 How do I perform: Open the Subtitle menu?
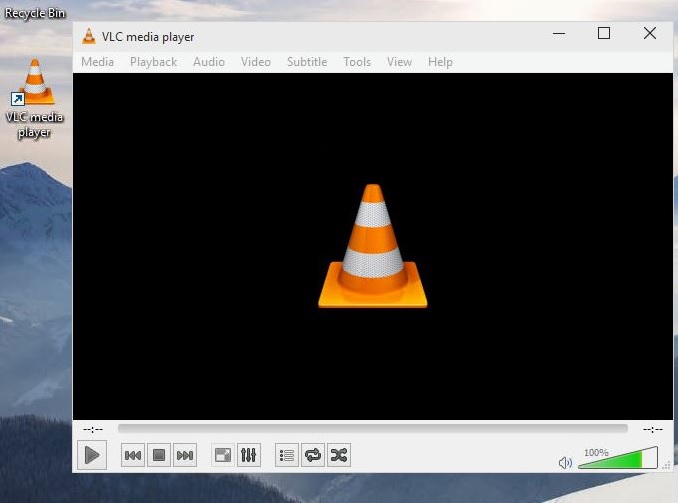306,62
